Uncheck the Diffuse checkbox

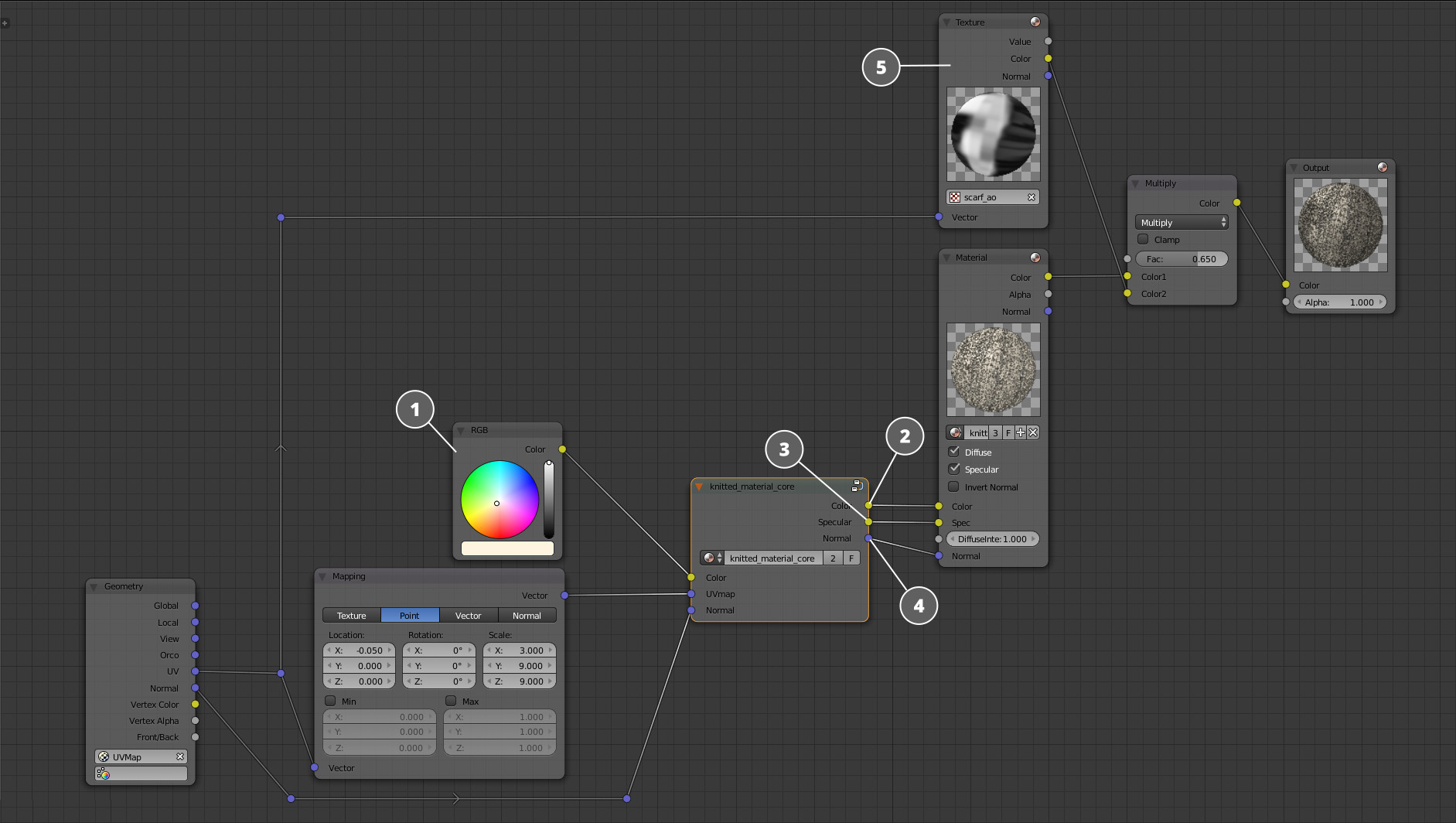(x=954, y=452)
